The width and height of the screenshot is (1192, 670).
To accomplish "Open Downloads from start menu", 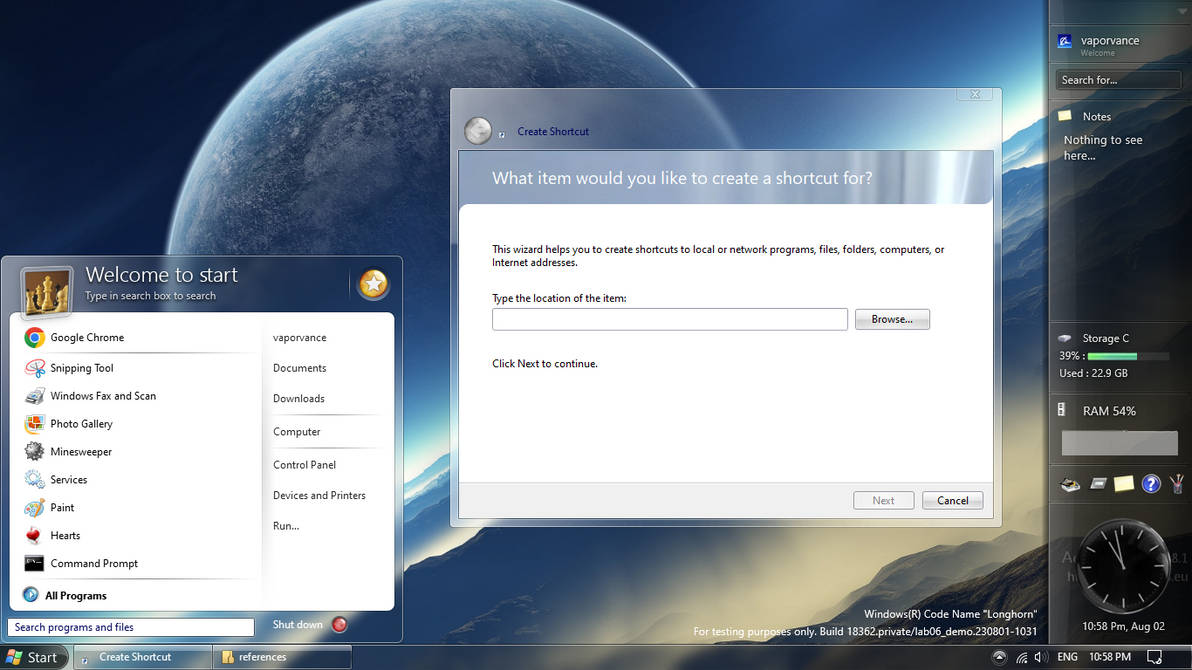I will coord(299,399).
